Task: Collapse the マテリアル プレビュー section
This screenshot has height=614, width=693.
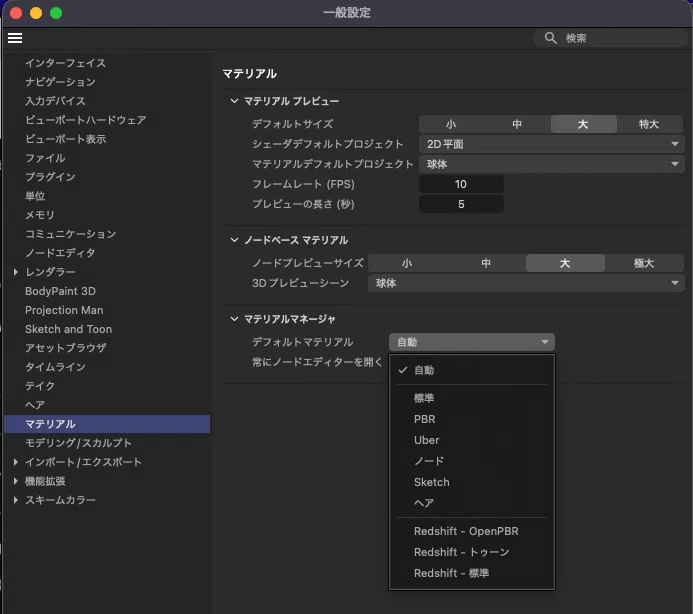Action: (235, 102)
